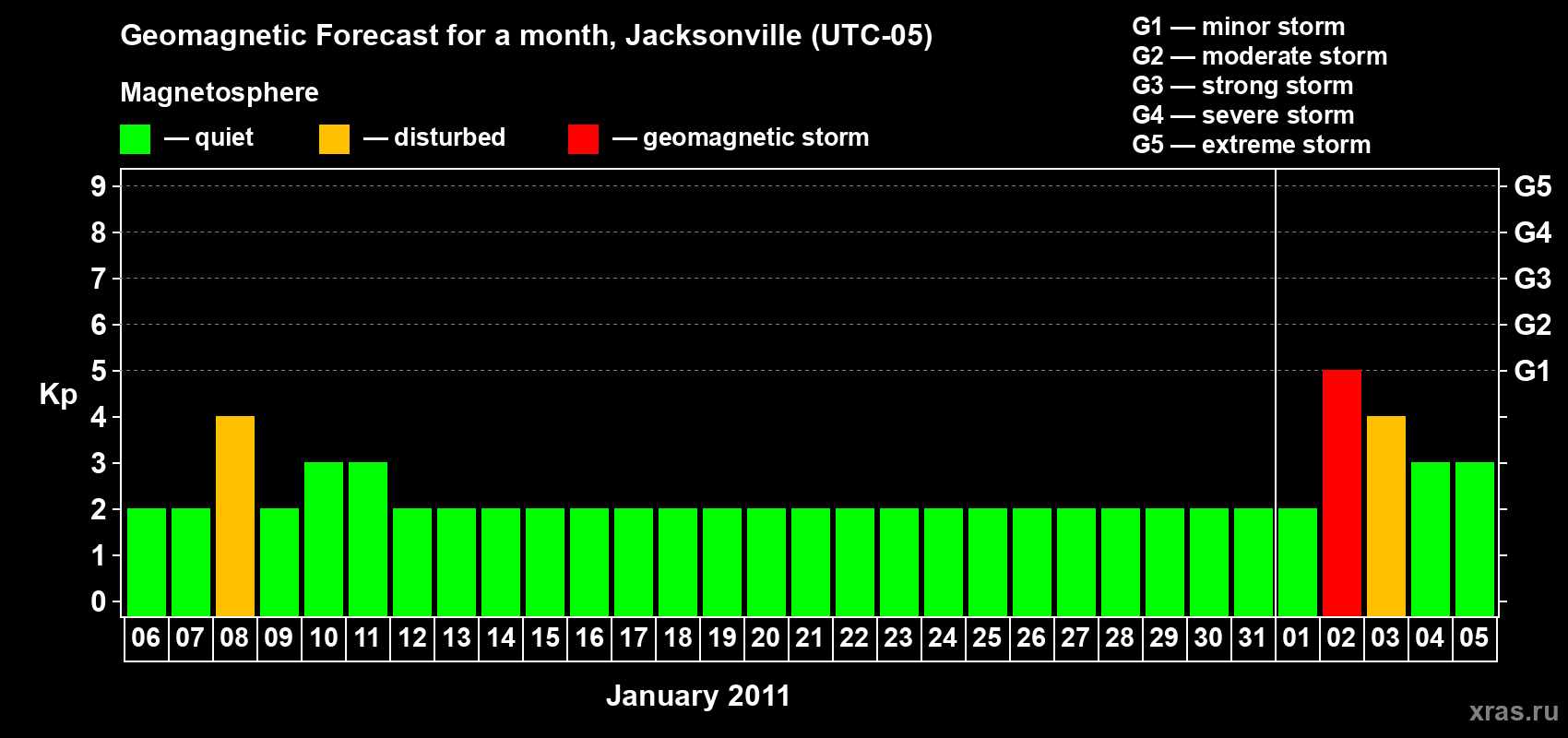Click the green bar above day 10
The image size is (1568, 738).
tap(324, 539)
